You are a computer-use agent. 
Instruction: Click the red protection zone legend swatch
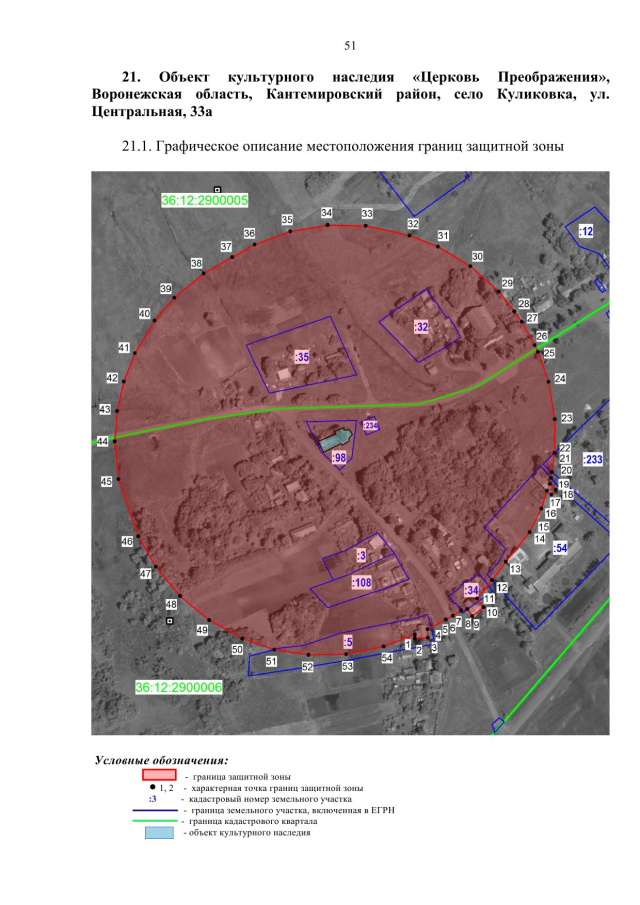coord(160,775)
